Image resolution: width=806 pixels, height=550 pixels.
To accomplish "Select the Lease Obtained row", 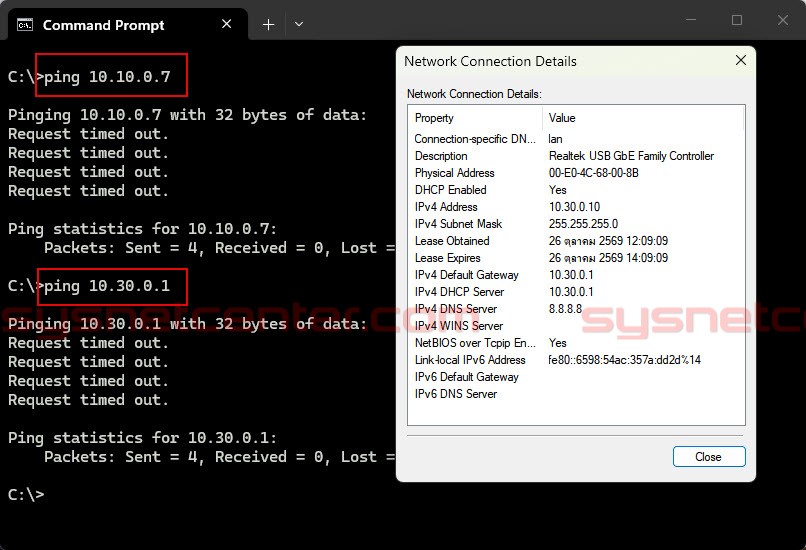I will pyautogui.click(x=576, y=241).
